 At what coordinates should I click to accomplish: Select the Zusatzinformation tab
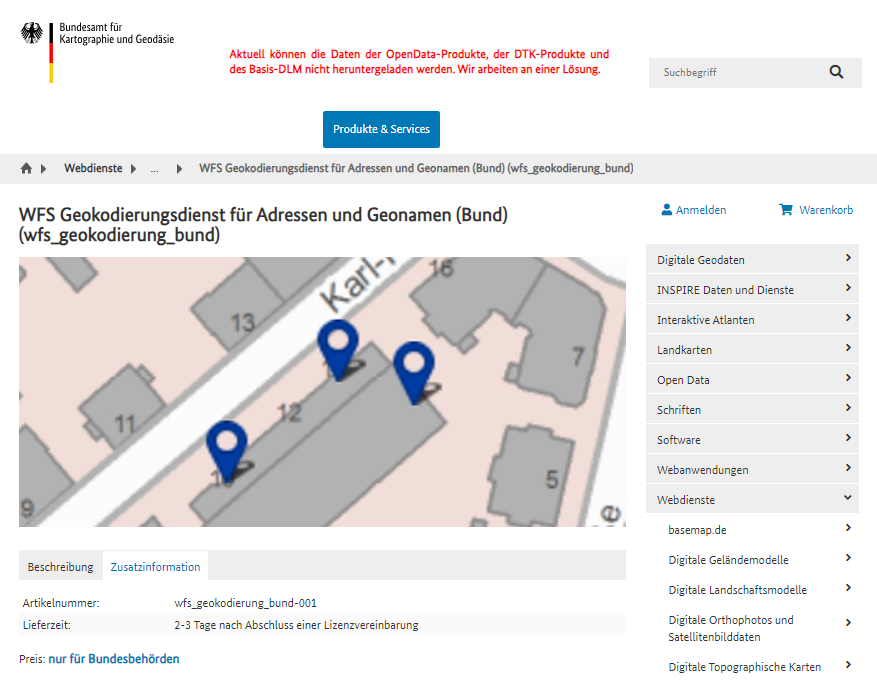(x=155, y=567)
